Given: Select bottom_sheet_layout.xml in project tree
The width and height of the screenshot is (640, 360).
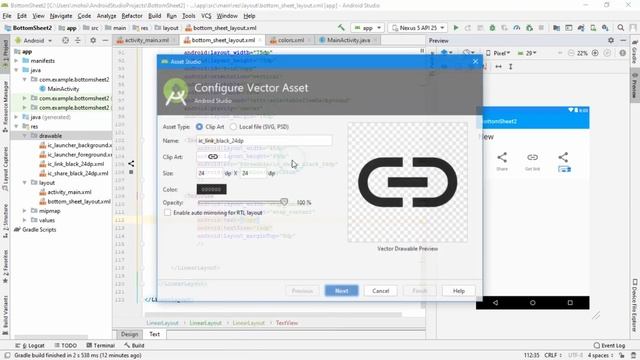Looking at the screenshot, I should [79, 201].
